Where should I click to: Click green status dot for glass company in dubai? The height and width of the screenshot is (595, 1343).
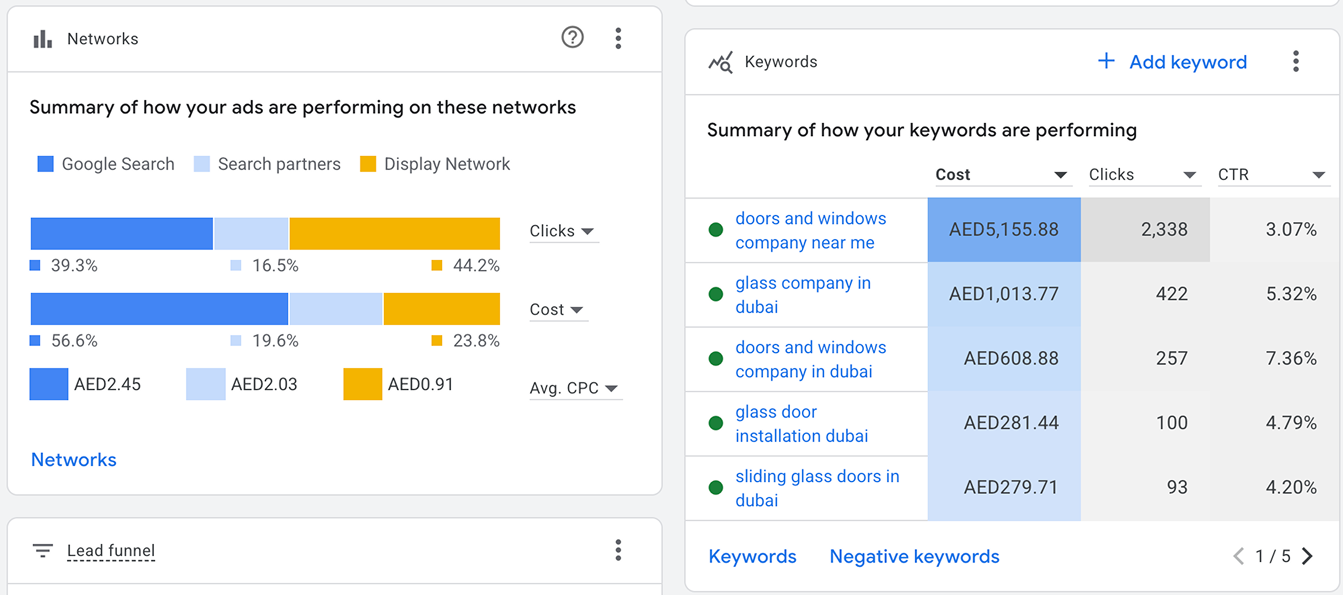click(716, 294)
